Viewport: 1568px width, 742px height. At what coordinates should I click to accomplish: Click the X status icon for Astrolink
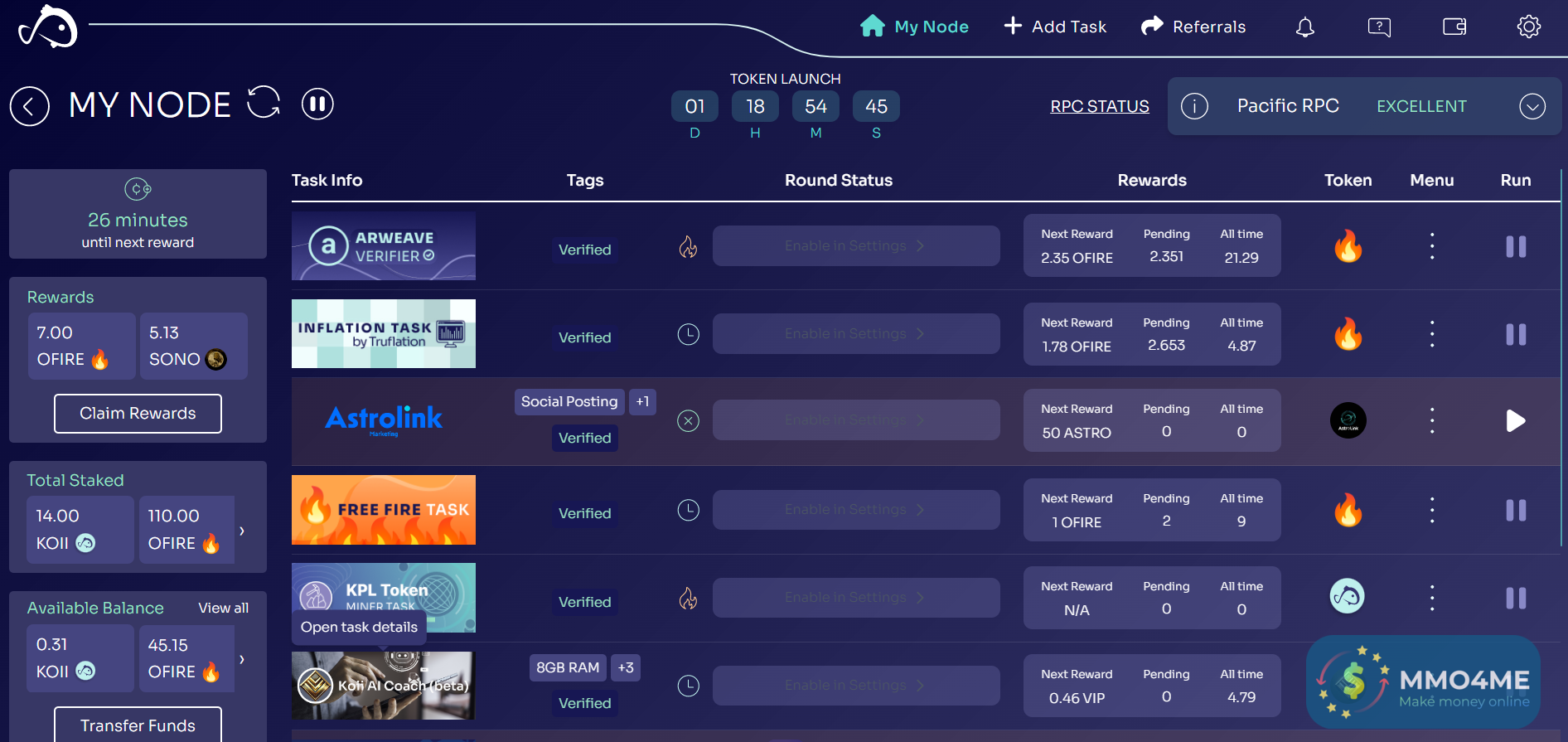pyautogui.click(x=689, y=421)
